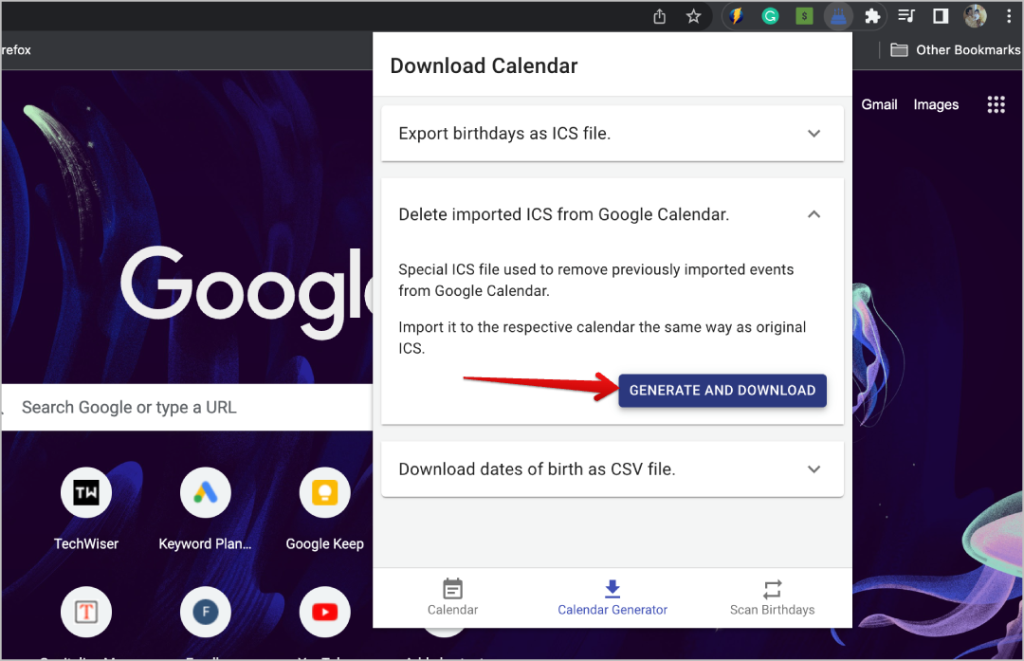
Task: Select the Calendar Generator tab
Action: pos(612,598)
